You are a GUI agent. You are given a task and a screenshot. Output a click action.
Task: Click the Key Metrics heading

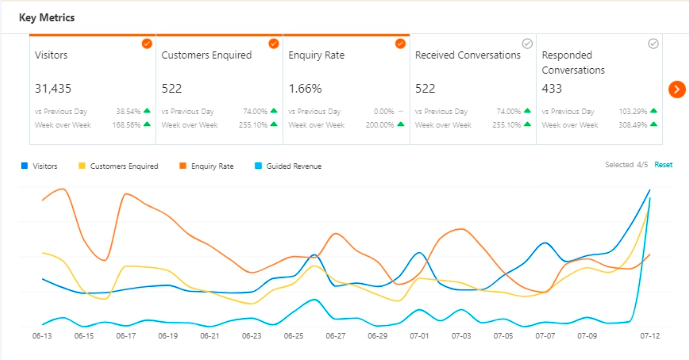(x=47, y=18)
